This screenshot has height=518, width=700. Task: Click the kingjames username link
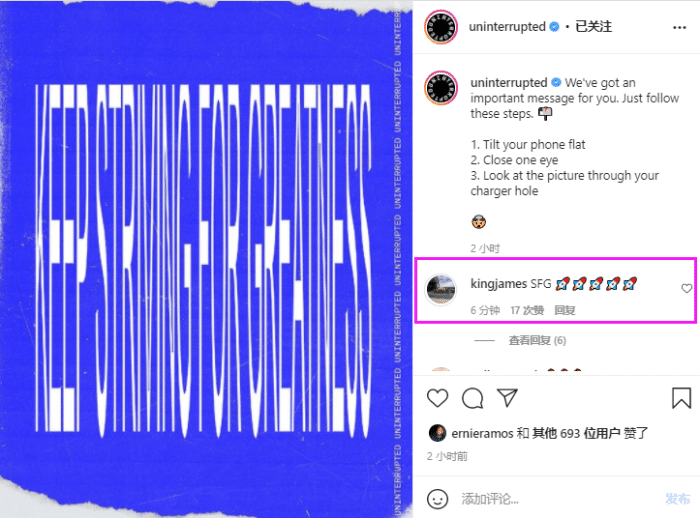pos(498,284)
